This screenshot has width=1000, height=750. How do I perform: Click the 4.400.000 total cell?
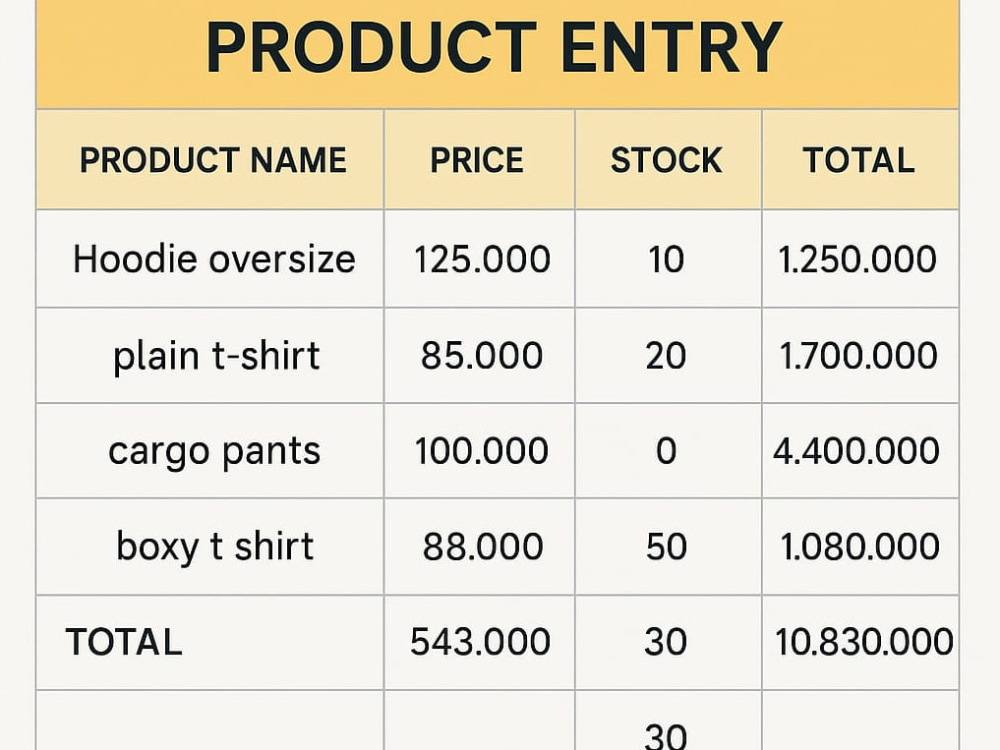(x=860, y=451)
